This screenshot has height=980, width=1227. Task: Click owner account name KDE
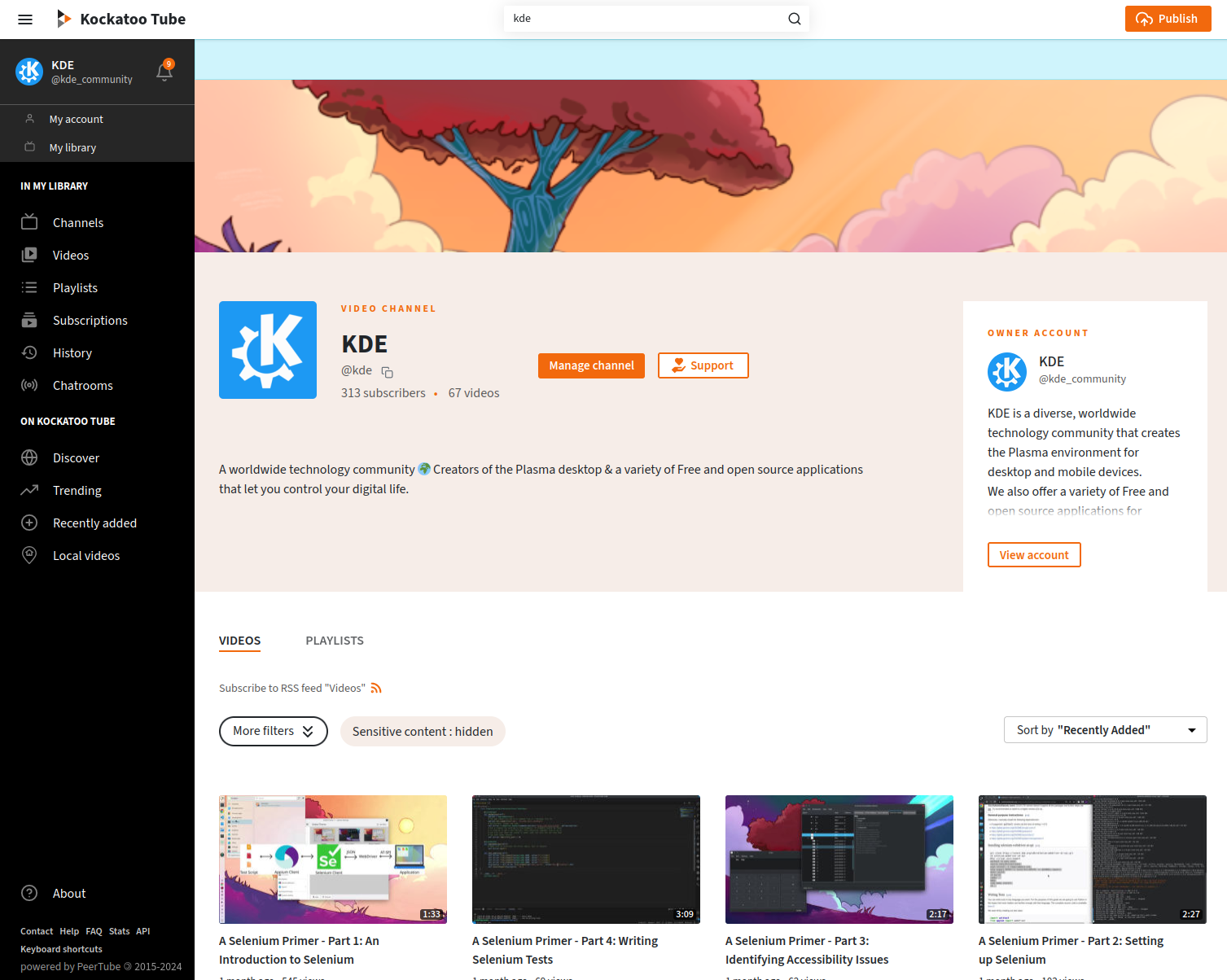(x=1051, y=361)
